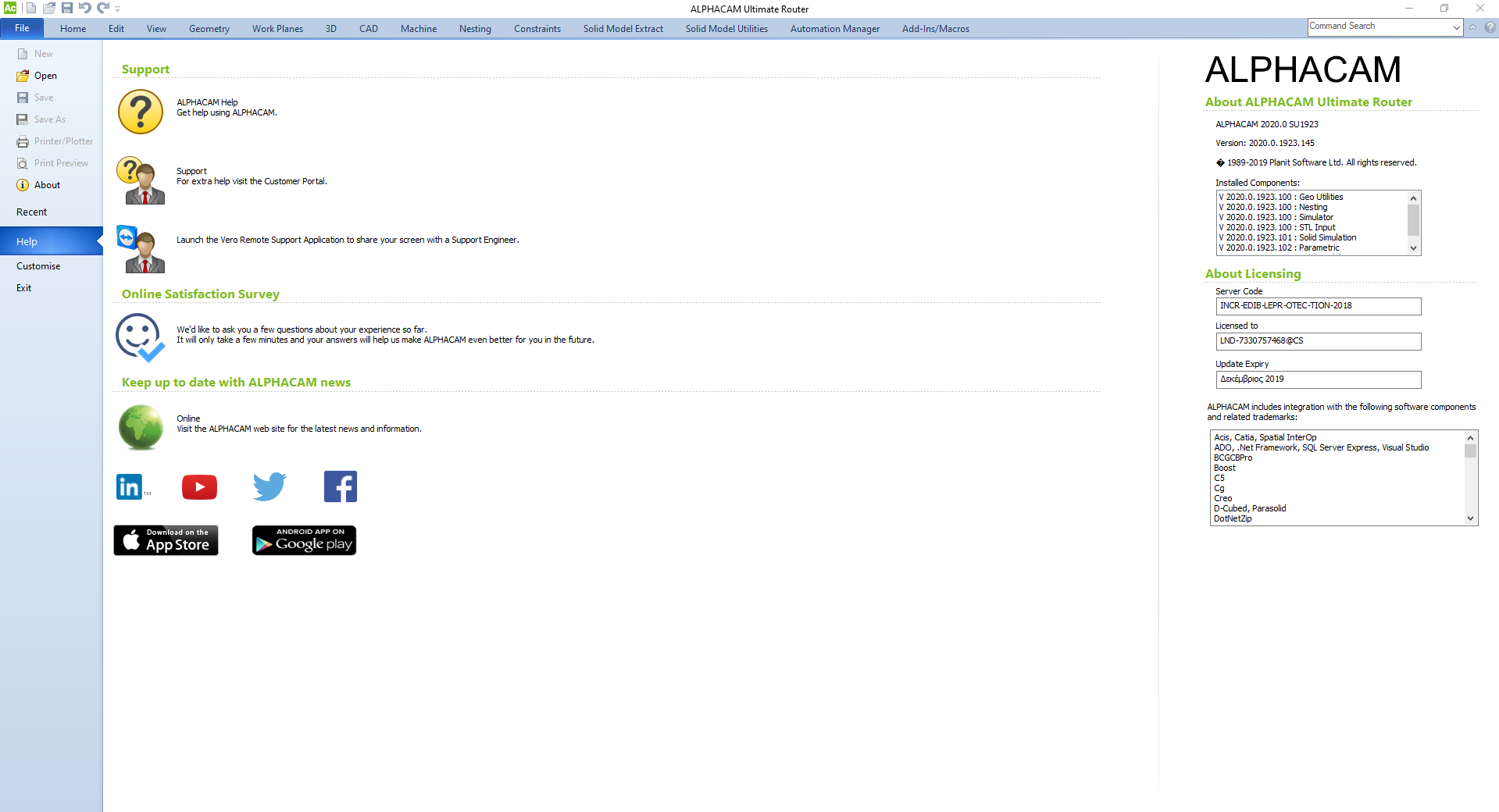Launch the Vero Remote Support application icon
Screen dimensions: 1499x812
[x=141, y=248]
